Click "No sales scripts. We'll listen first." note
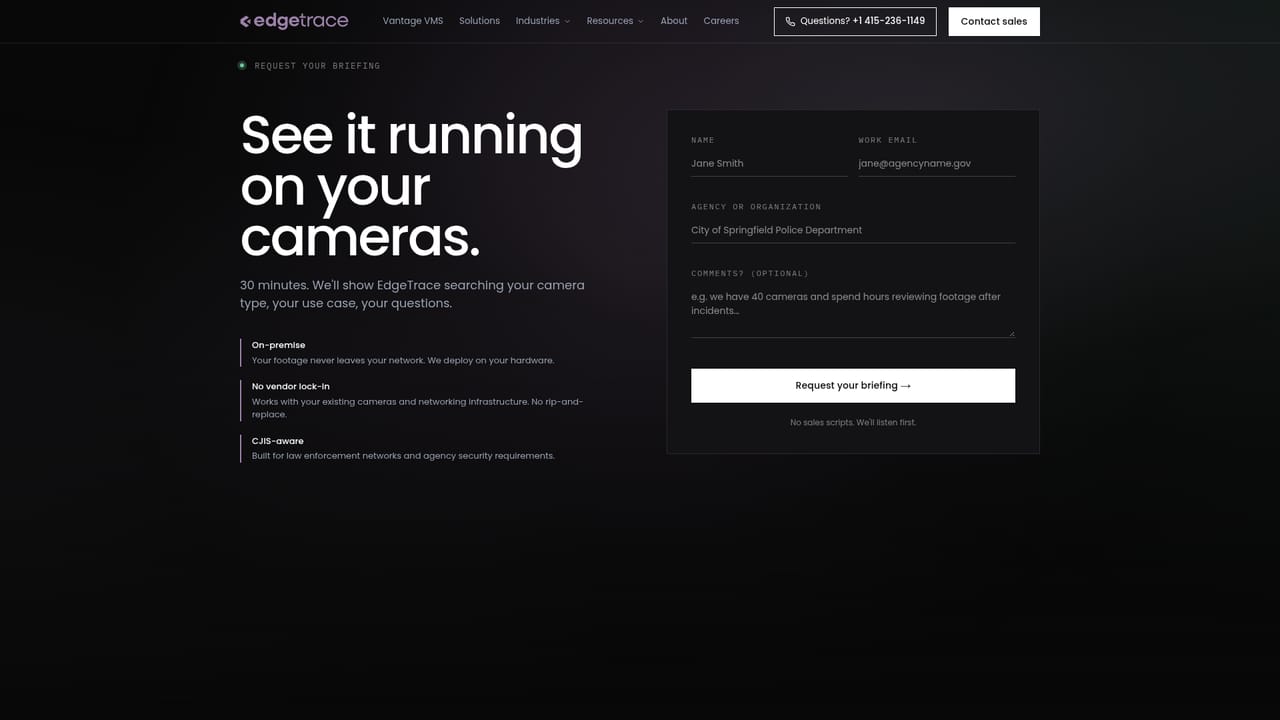Image resolution: width=1280 pixels, height=720 pixels. [x=853, y=423]
